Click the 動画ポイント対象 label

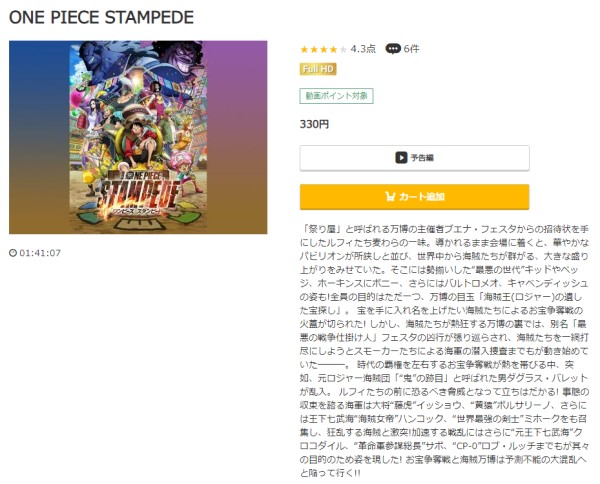[x=336, y=96]
